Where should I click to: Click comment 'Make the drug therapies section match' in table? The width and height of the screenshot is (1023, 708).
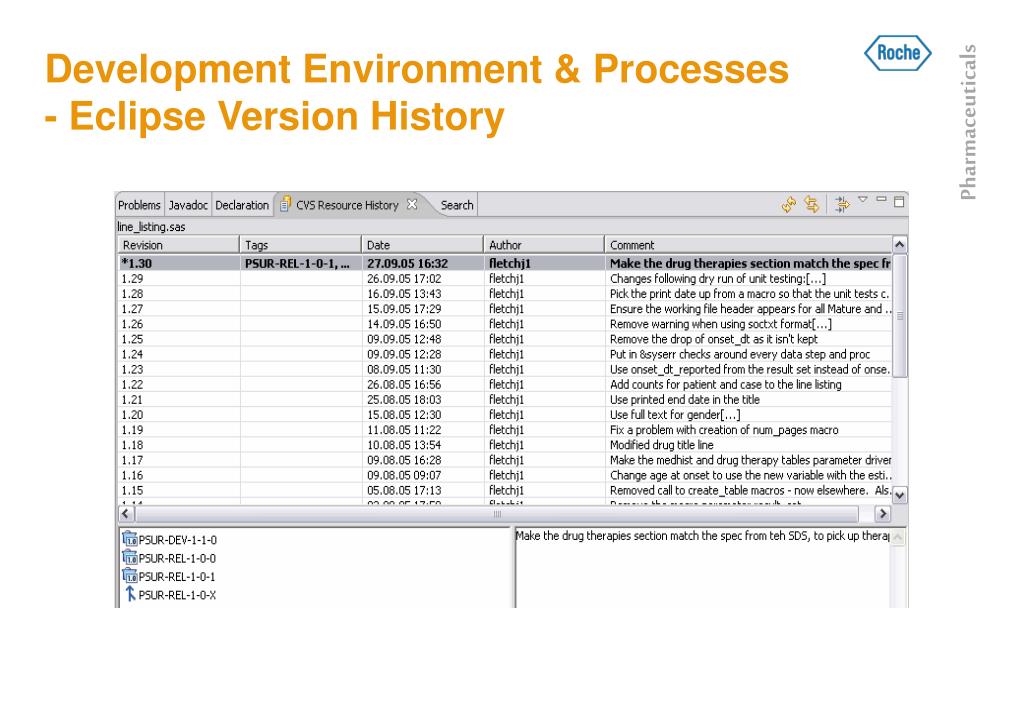pyautogui.click(x=750, y=264)
